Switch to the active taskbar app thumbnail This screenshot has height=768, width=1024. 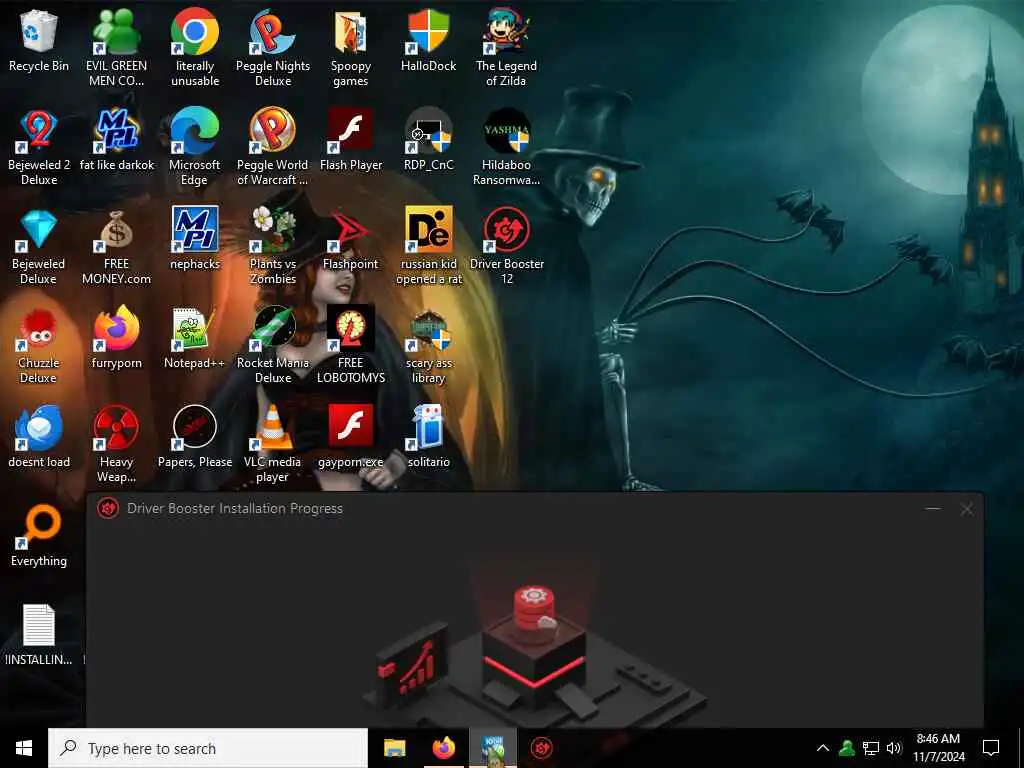coord(492,748)
